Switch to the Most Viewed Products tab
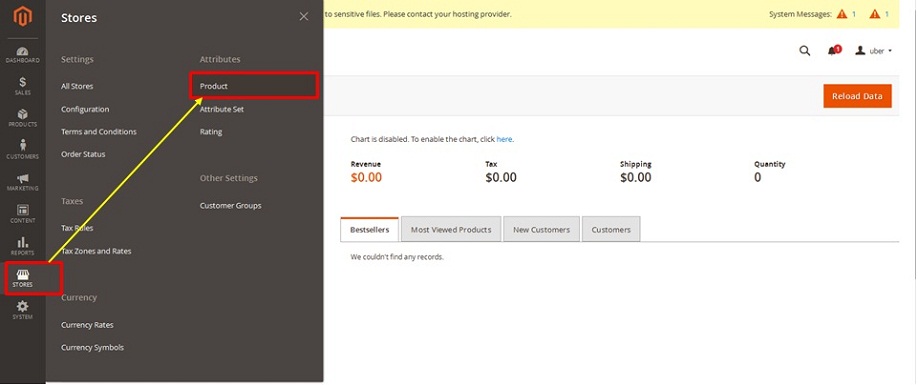 tap(451, 229)
